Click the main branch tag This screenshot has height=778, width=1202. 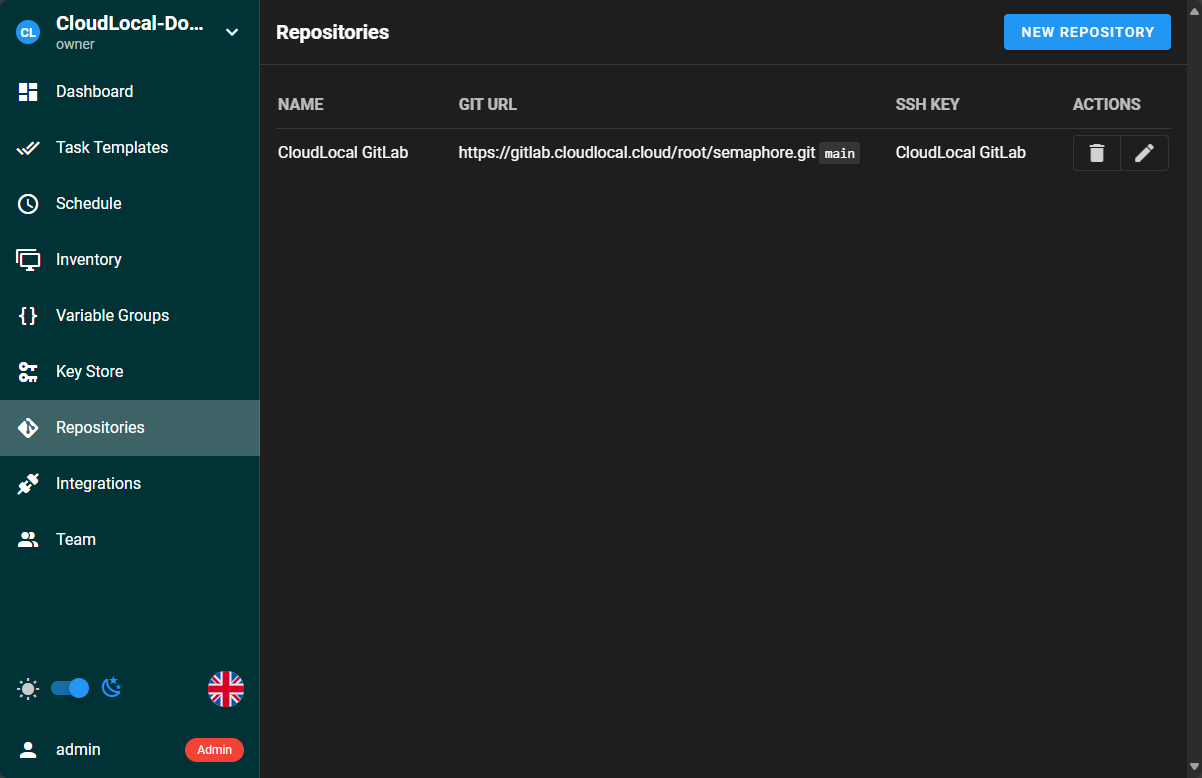(x=840, y=153)
